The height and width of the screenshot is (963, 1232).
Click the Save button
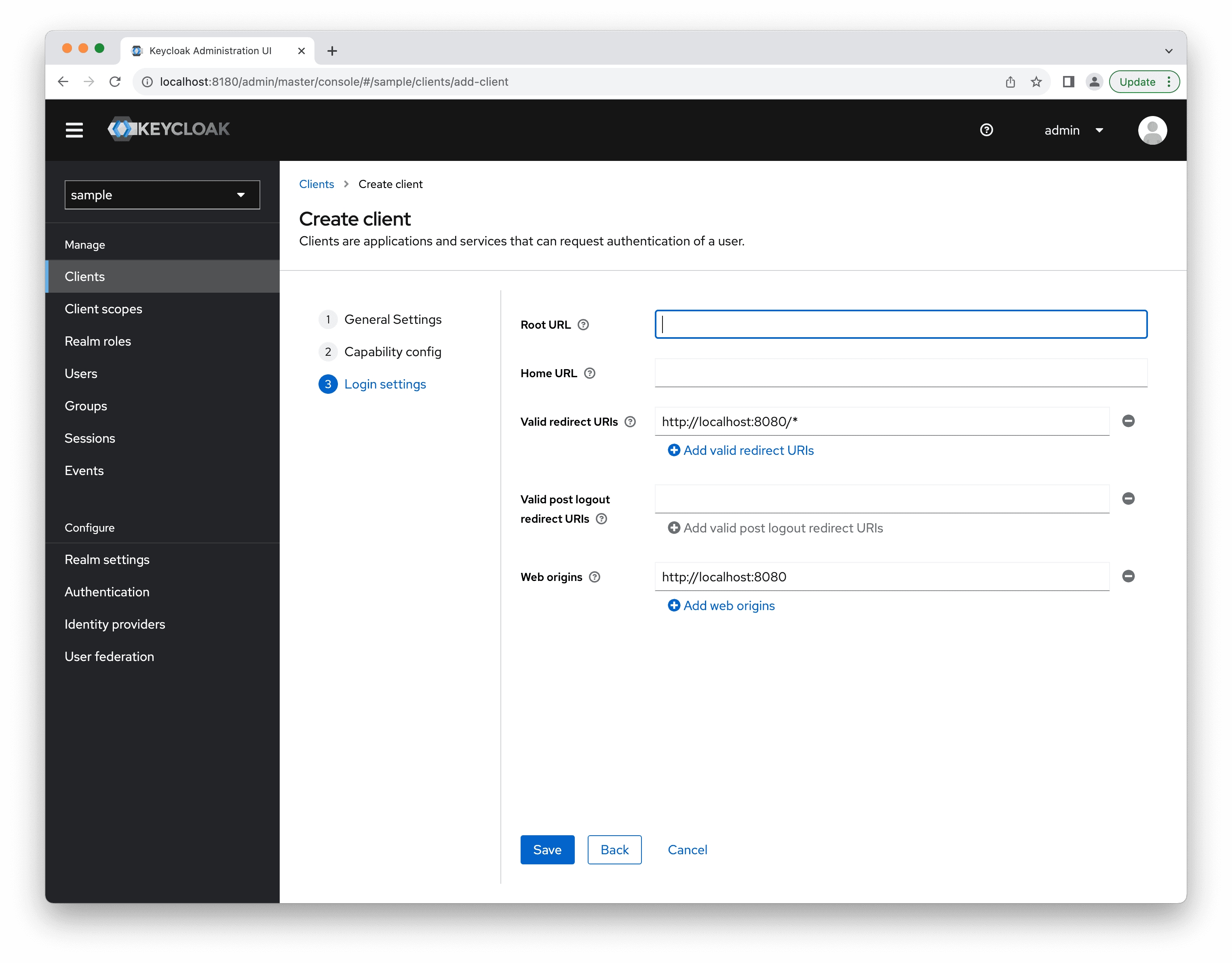pos(547,849)
